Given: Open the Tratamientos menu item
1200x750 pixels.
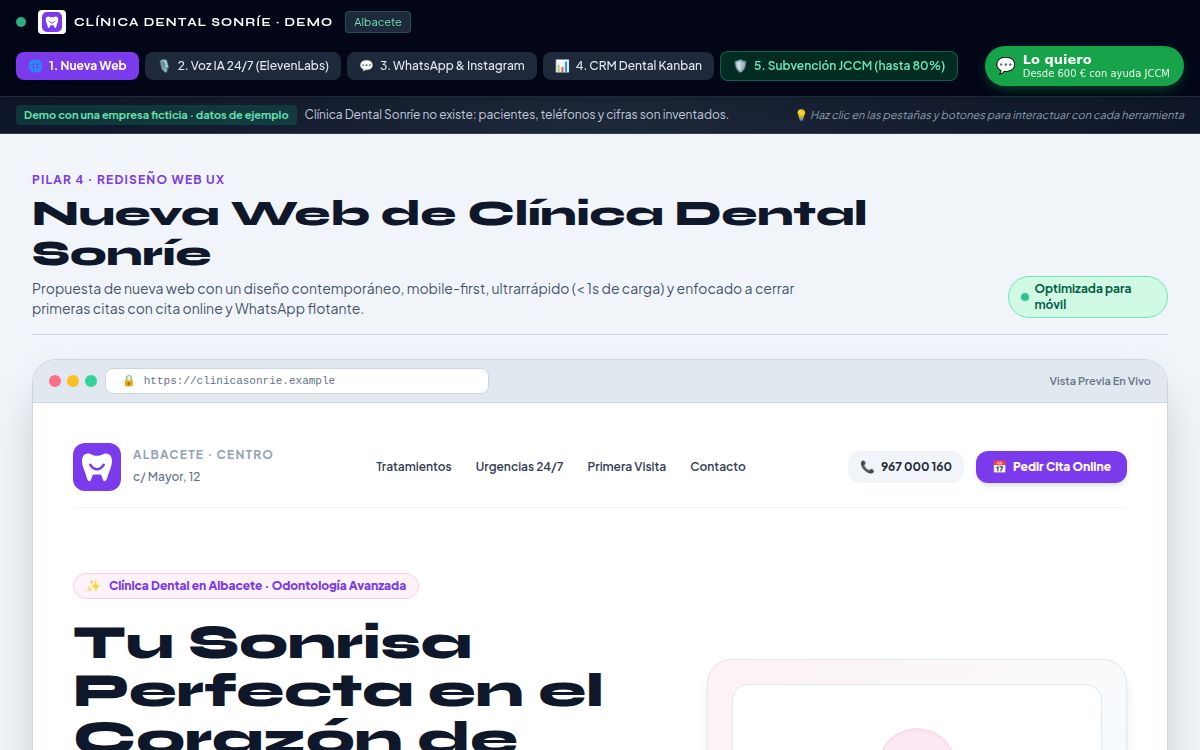Looking at the screenshot, I should (x=414, y=467).
